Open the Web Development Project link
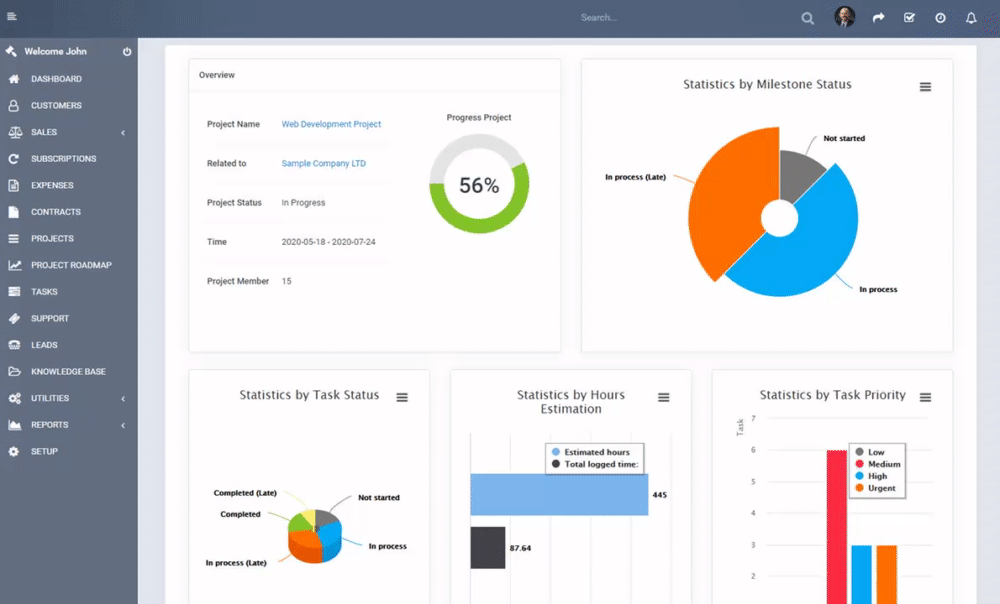Image resolution: width=1000 pixels, height=604 pixels. 332,123
